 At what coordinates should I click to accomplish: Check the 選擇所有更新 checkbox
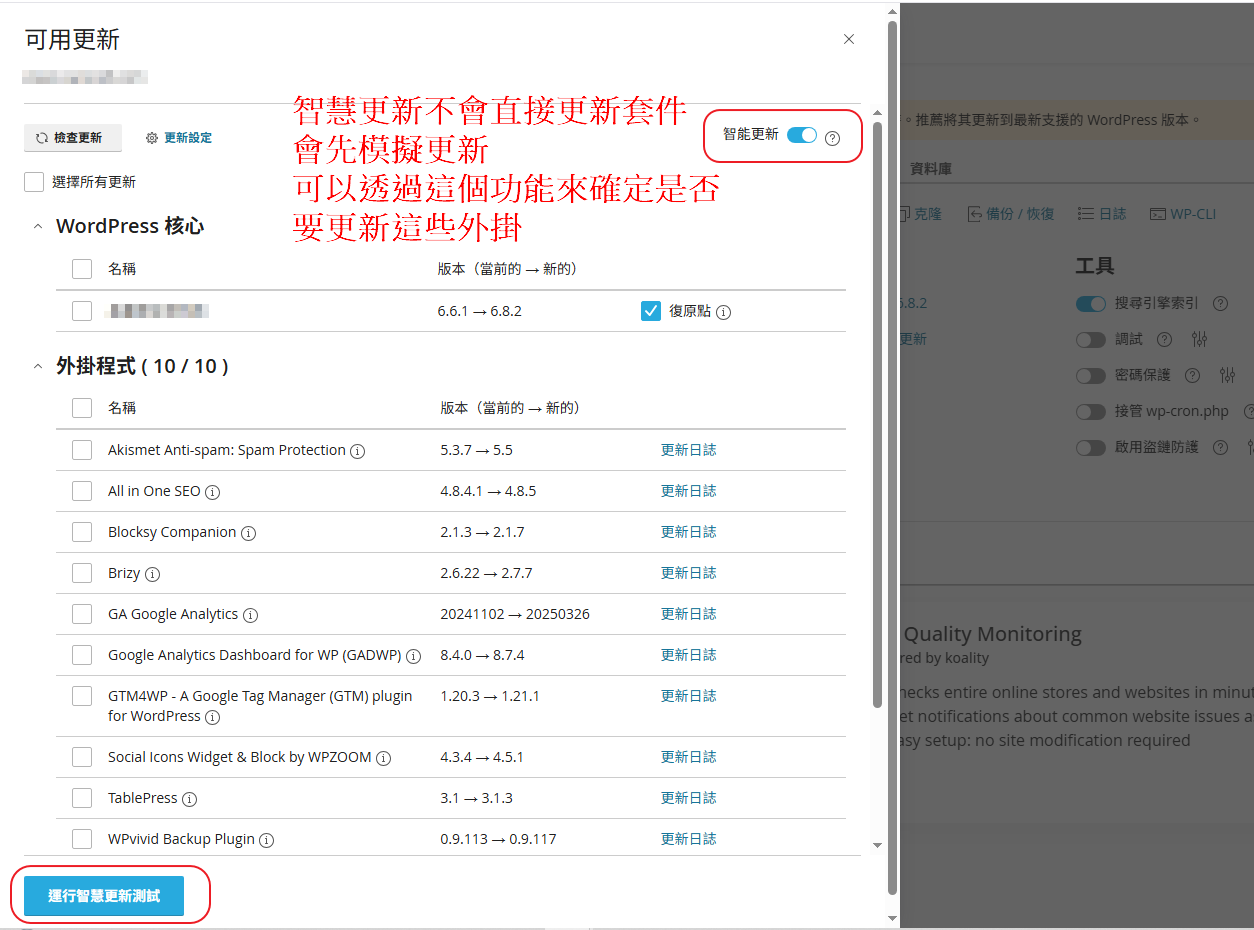tap(34, 182)
